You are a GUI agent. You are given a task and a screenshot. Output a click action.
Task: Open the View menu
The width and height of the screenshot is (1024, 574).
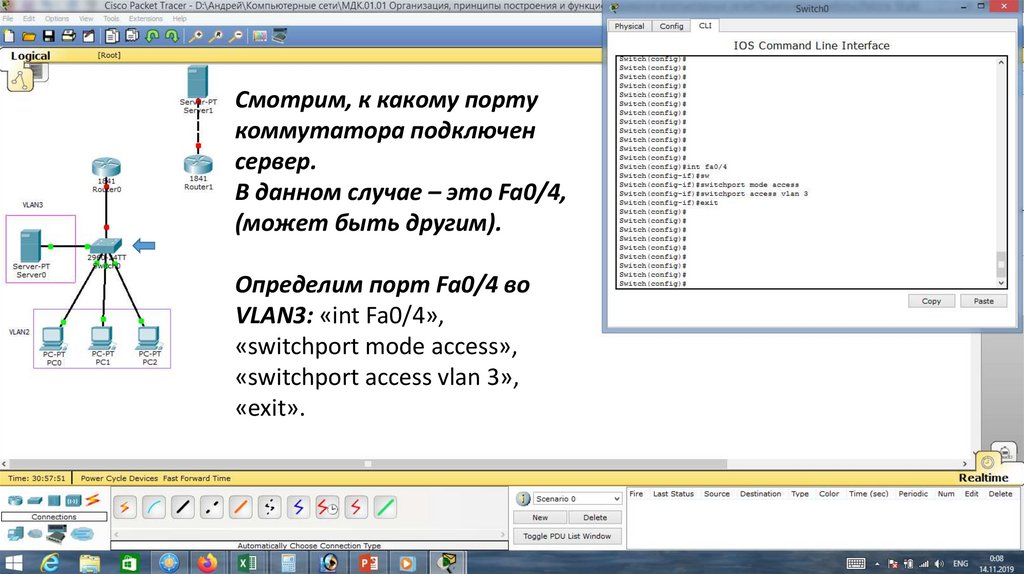pos(86,19)
